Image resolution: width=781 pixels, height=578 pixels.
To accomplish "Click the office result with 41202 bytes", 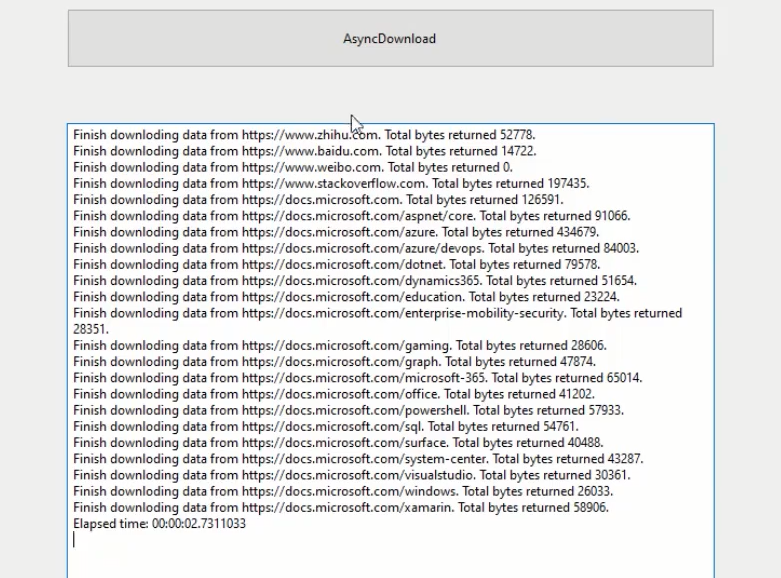I will pyautogui.click(x=334, y=394).
